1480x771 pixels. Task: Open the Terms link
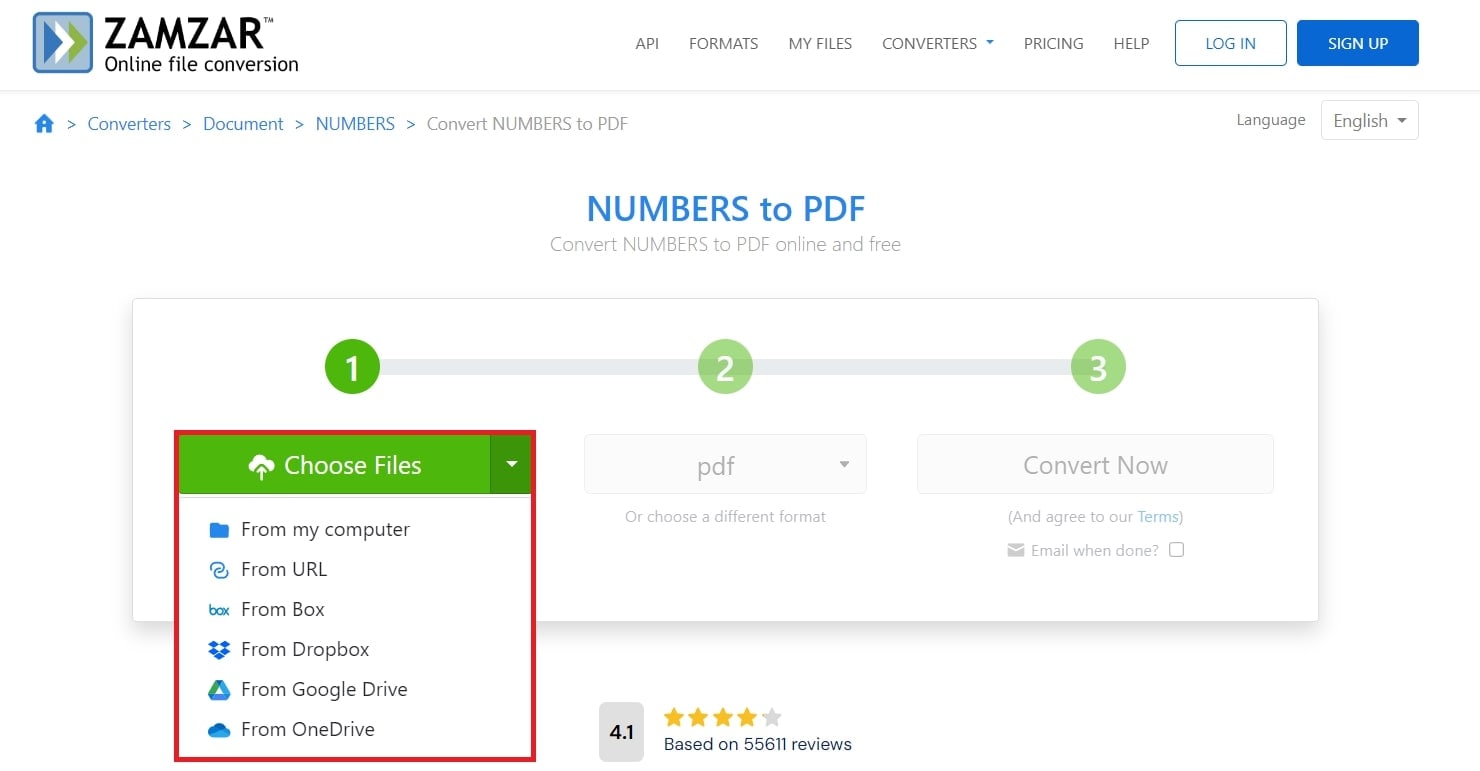(1158, 517)
